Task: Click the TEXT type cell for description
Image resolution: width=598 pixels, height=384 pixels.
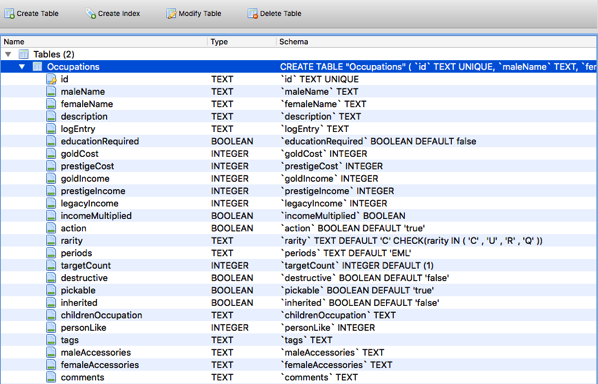Action: click(x=222, y=116)
